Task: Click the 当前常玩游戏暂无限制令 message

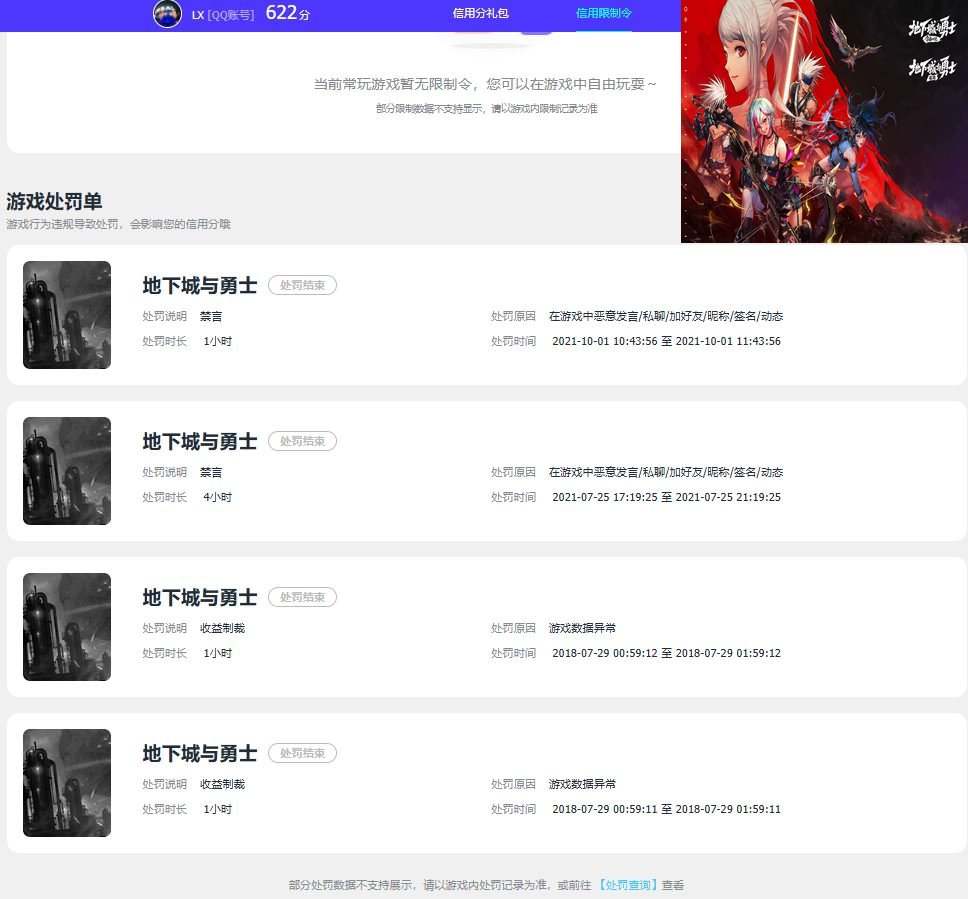Action: coord(485,84)
